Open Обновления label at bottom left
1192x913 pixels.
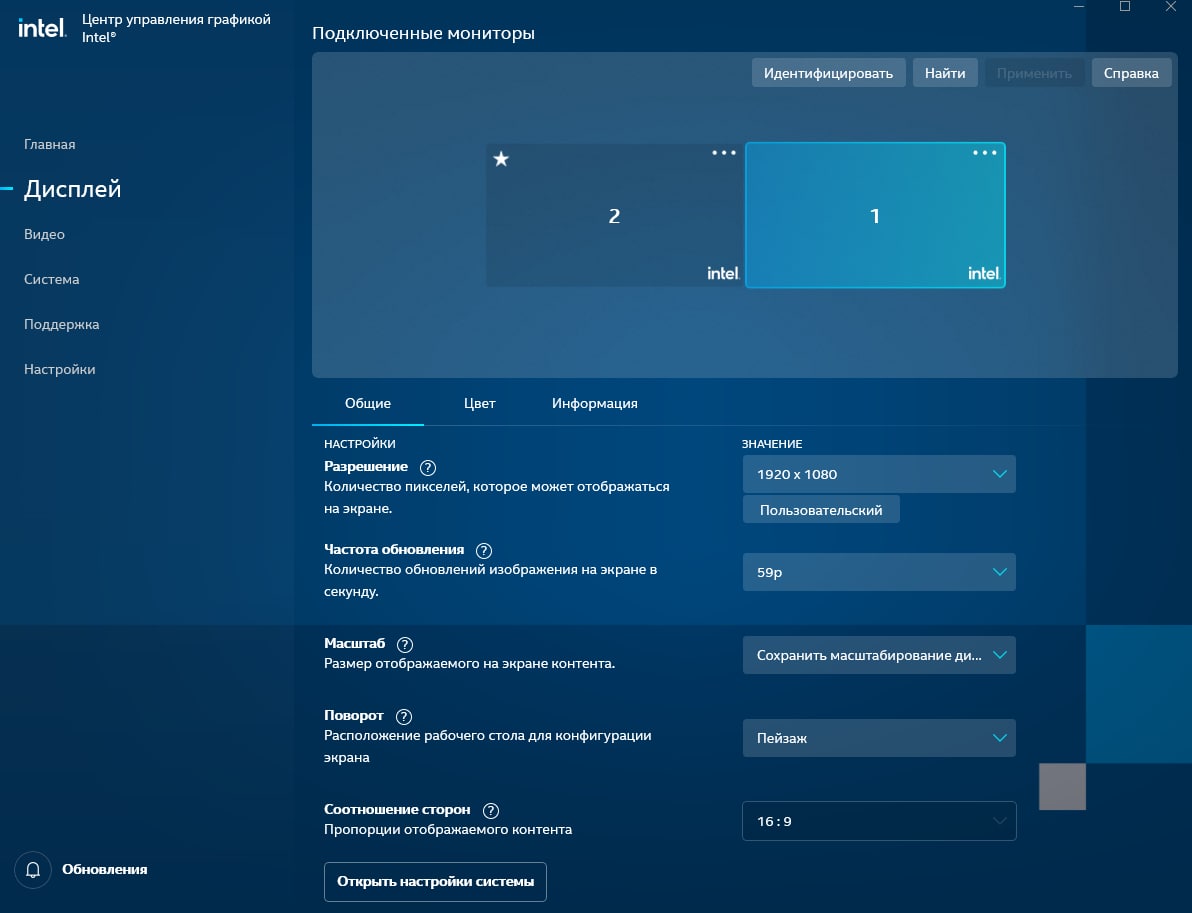coord(105,870)
